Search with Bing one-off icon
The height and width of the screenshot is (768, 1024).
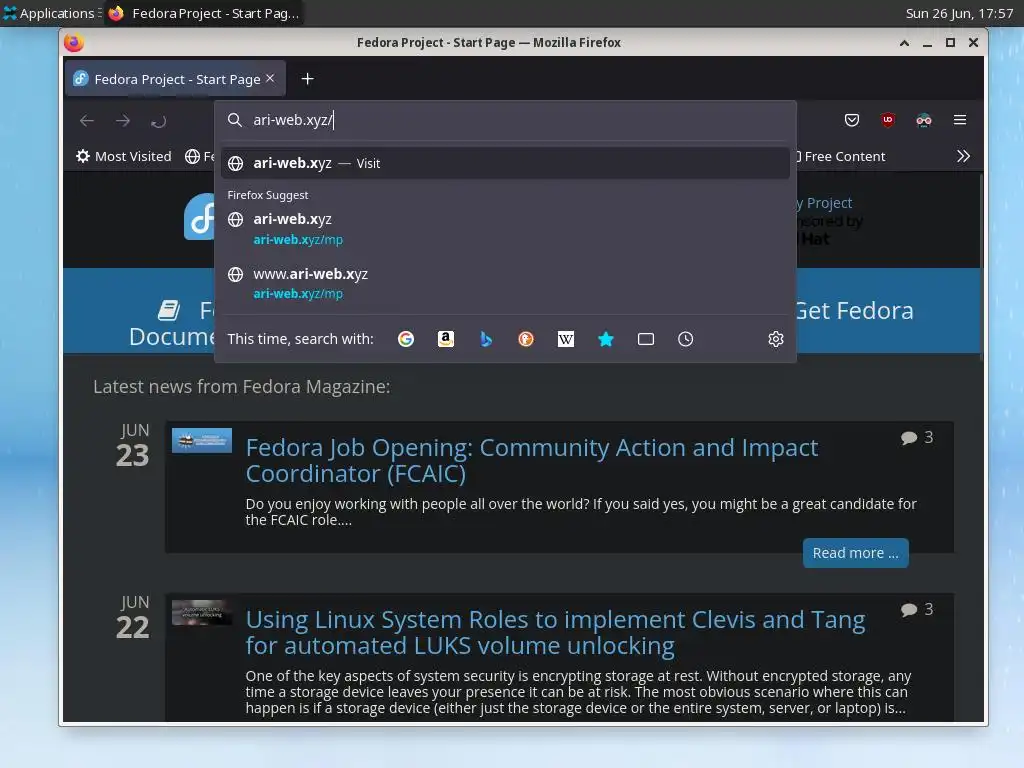pyautogui.click(x=486, y=339)
